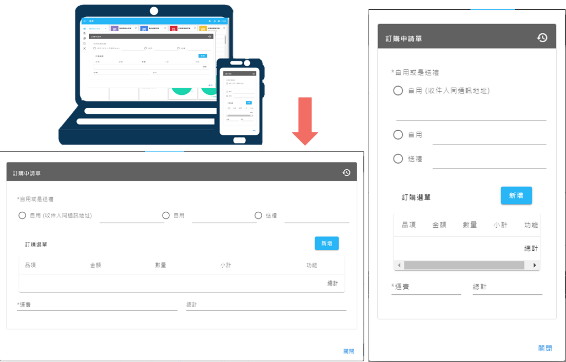Choose 自用 (收件人同通訊地址) radio in mobile form
Screen dimensions: 566x362
(398, 90)
